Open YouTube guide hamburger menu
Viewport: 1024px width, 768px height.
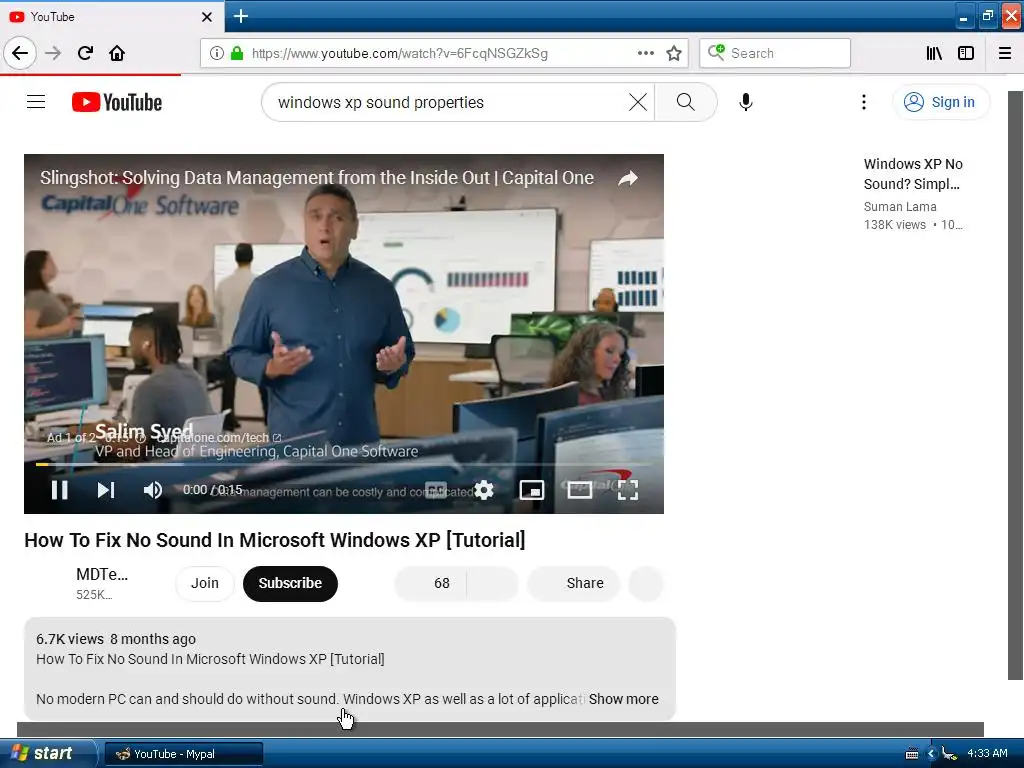click(36, 102)
